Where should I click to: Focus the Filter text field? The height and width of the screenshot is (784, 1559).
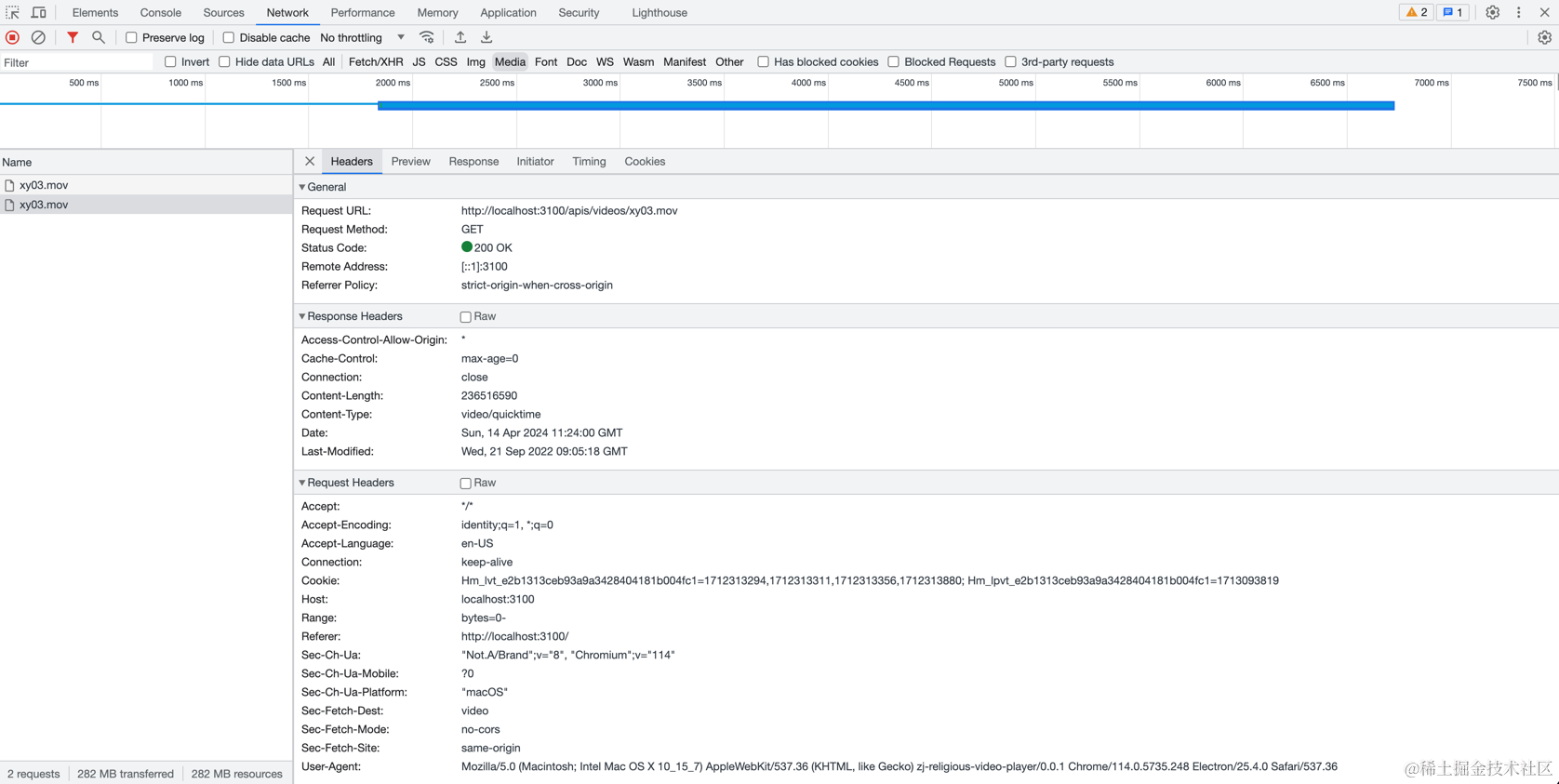77,62
